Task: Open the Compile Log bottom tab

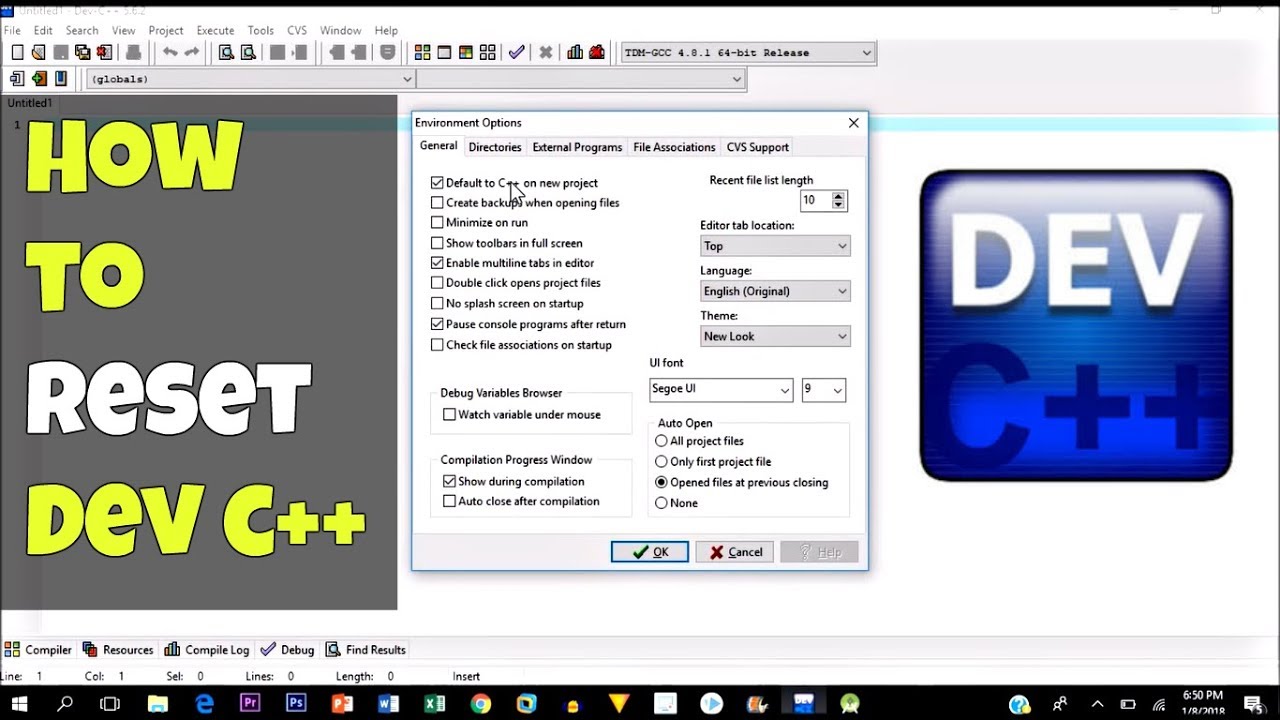Action: click(x=207, y=650)
